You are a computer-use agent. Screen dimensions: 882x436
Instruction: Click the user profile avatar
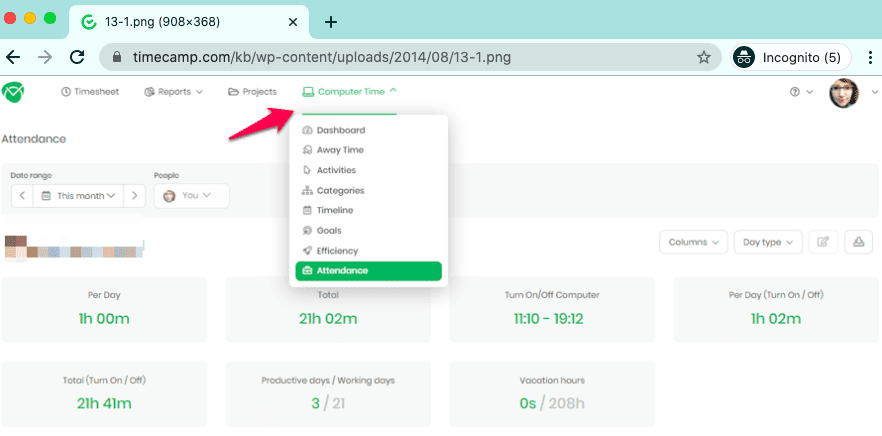pos(844,93)
